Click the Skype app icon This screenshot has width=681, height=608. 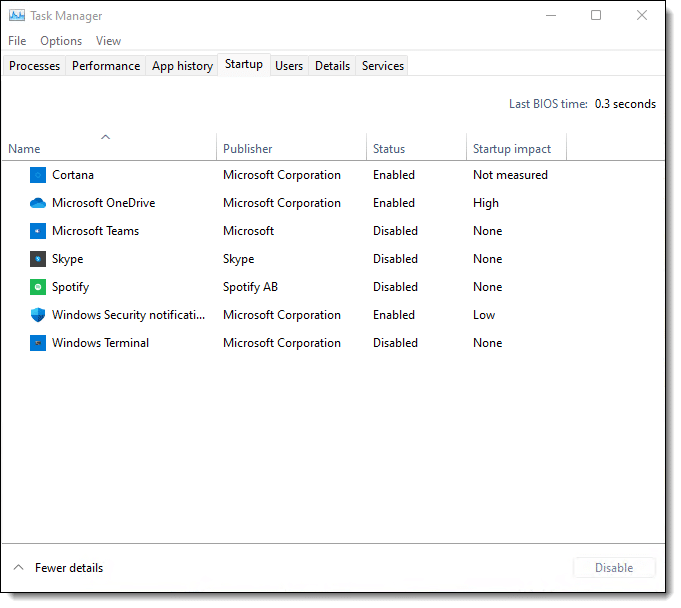38,259
